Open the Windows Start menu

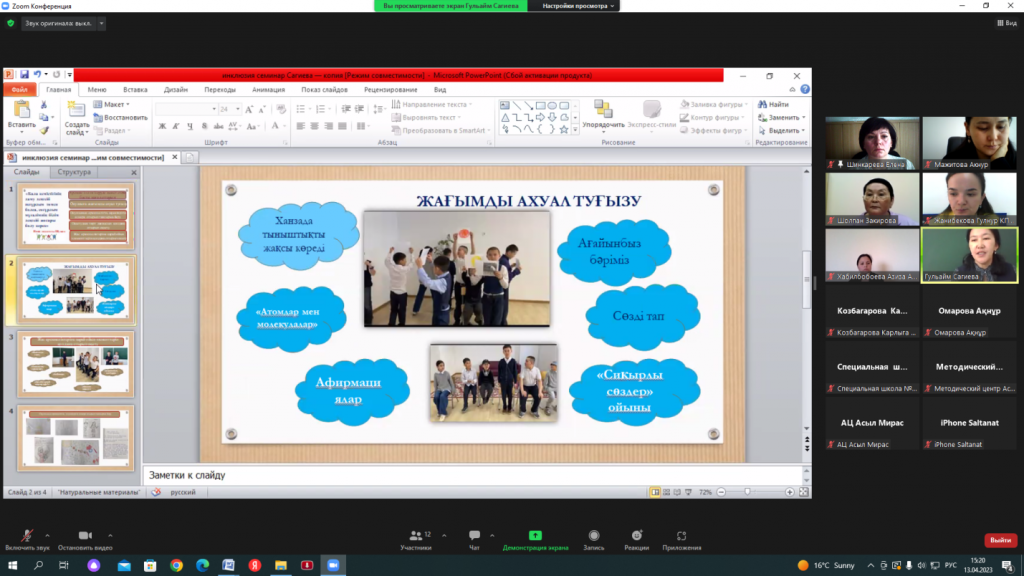pos(12,566)
